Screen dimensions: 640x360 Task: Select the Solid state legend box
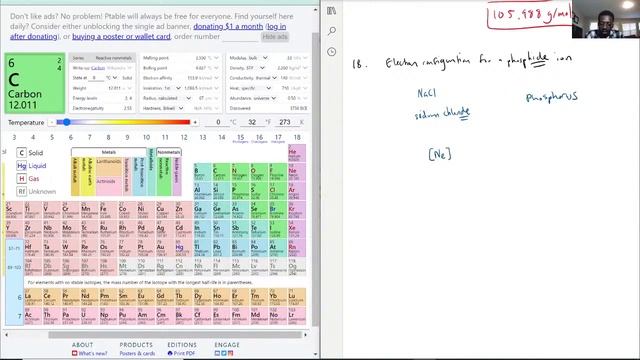click(21, 153)
